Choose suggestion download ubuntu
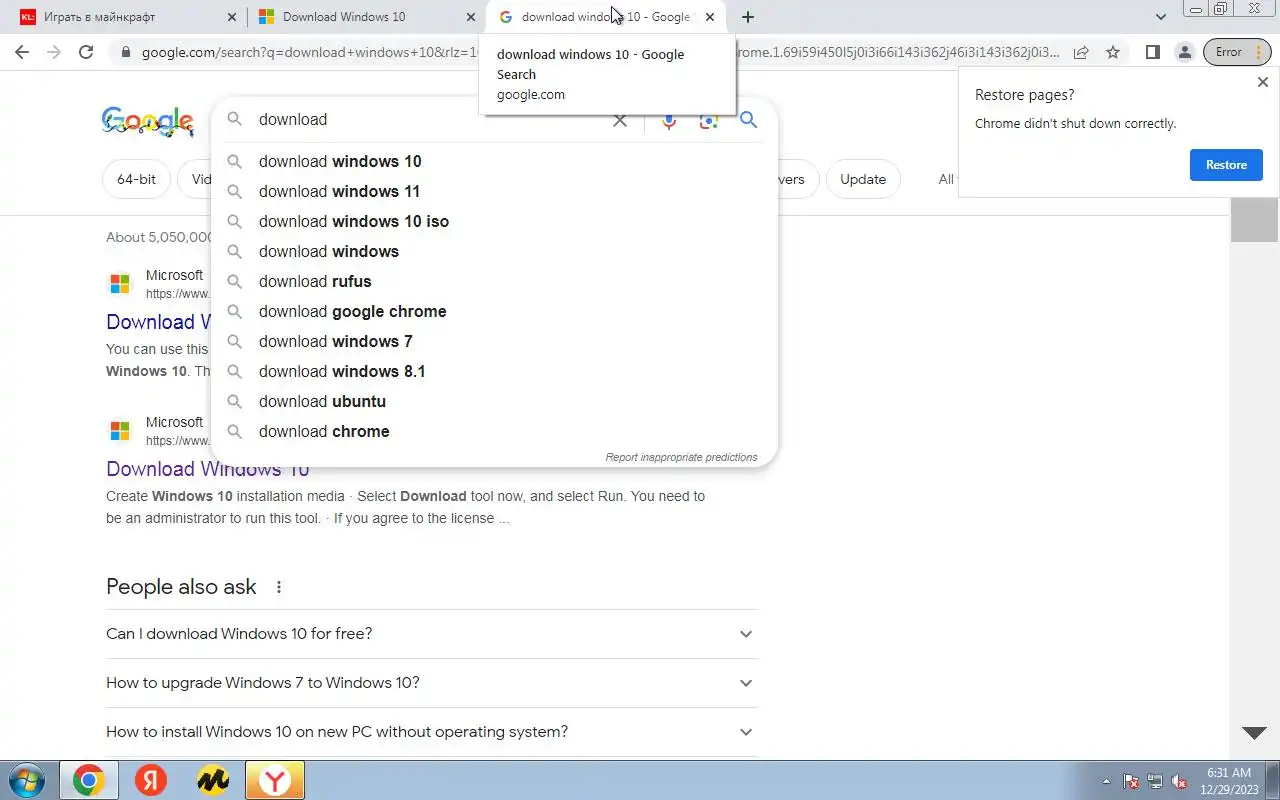The width and height of the screenshot is (1280, 800). 494,401
